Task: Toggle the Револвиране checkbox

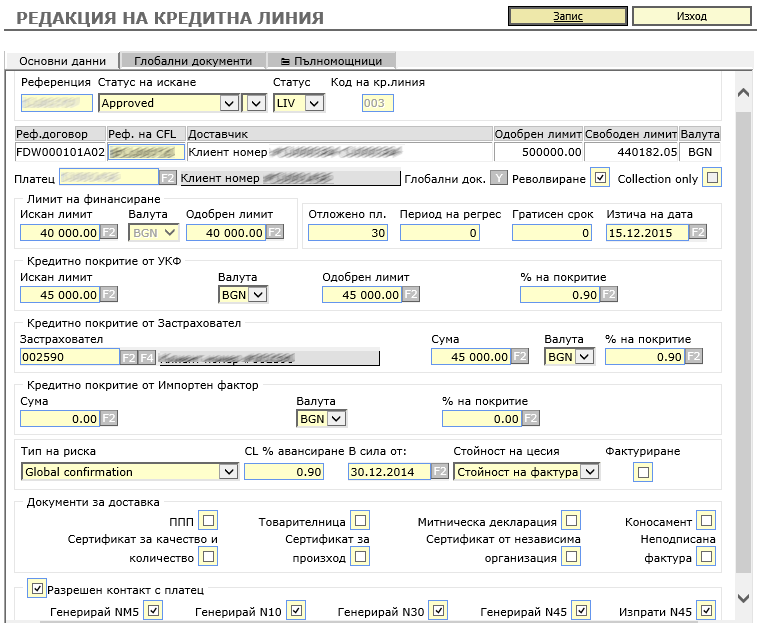Action: coord(600,178)
